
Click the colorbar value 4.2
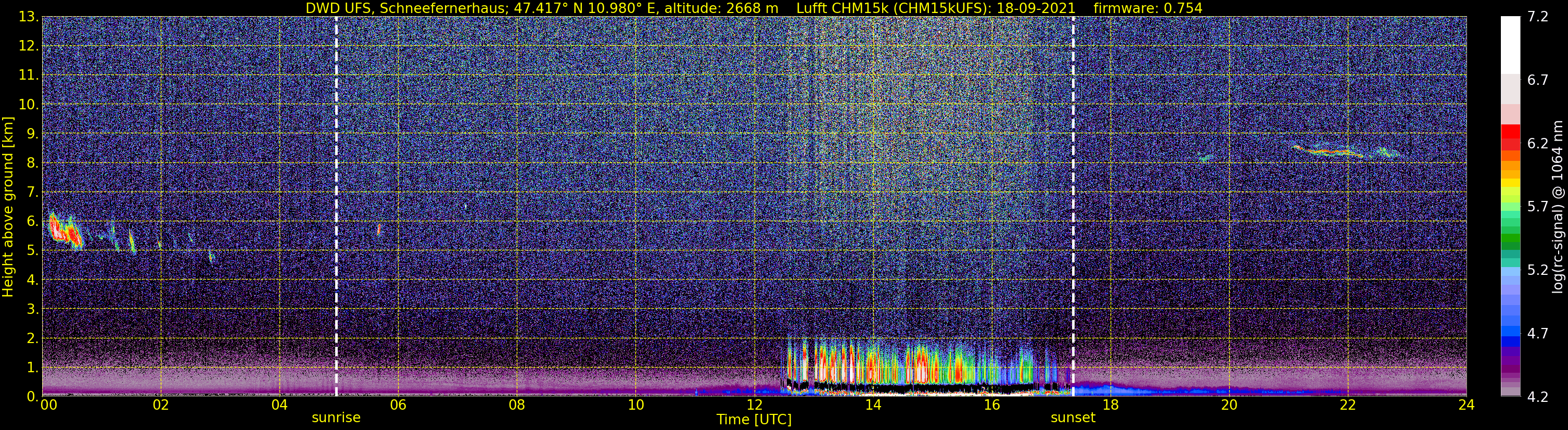click(x=1538, y=397)
